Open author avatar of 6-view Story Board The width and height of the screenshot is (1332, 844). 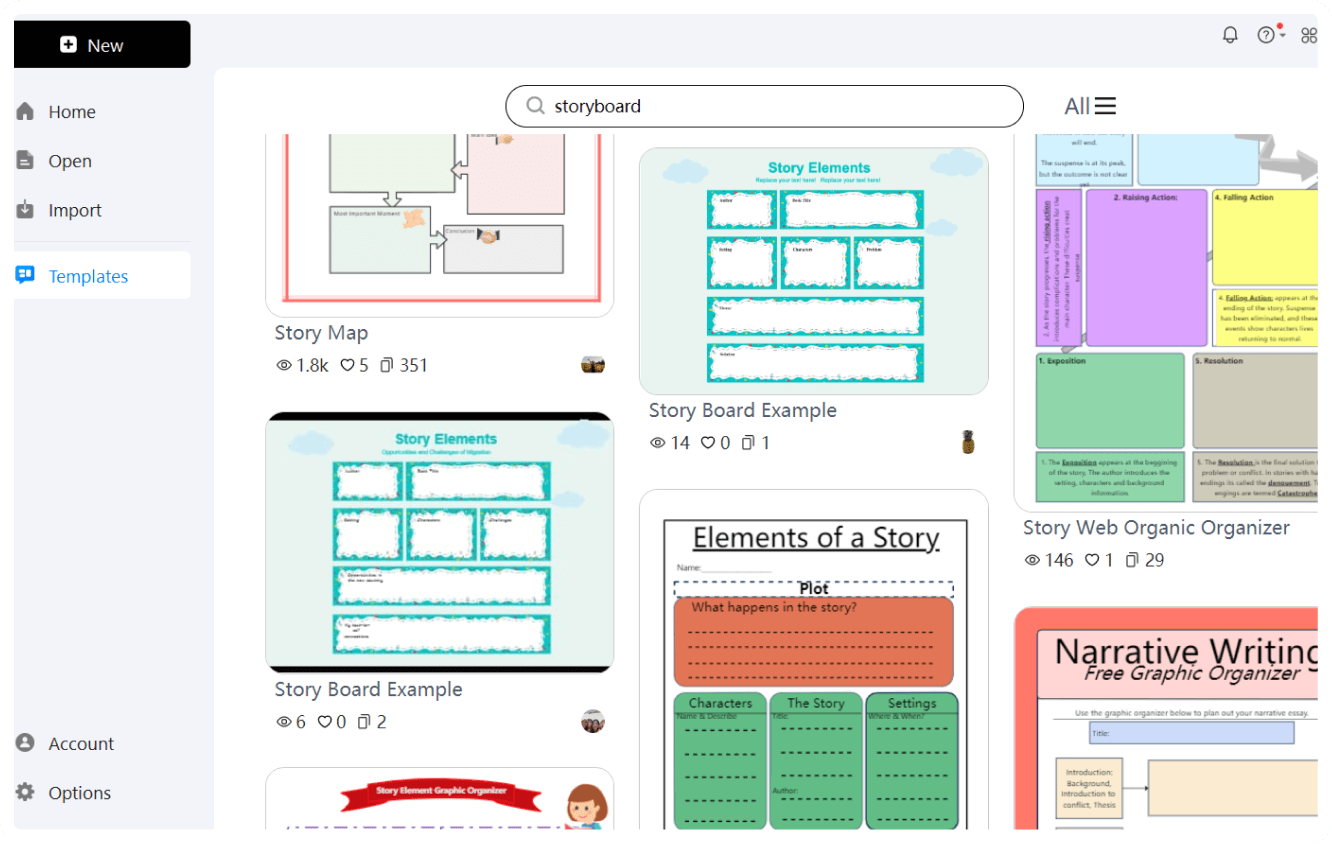tap(593, 721)
